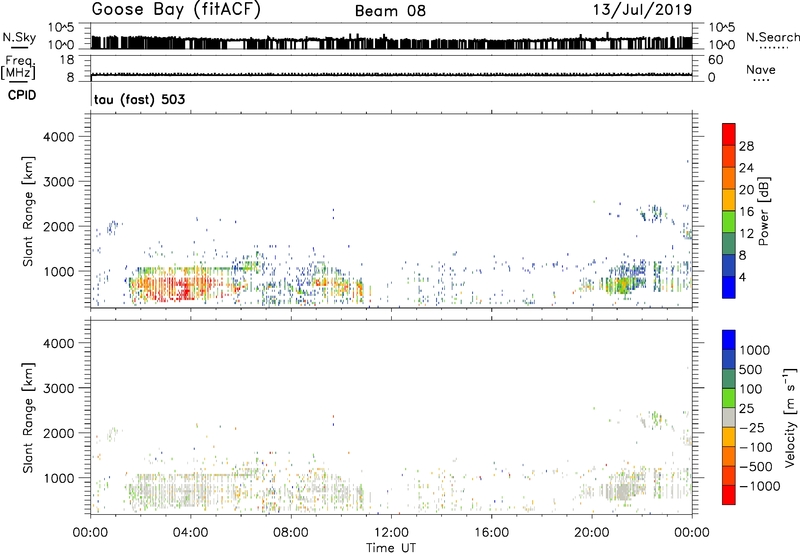Click the 'Goose Bay (fitACF)' title text

pyautogui.click(x=176, y=10)
